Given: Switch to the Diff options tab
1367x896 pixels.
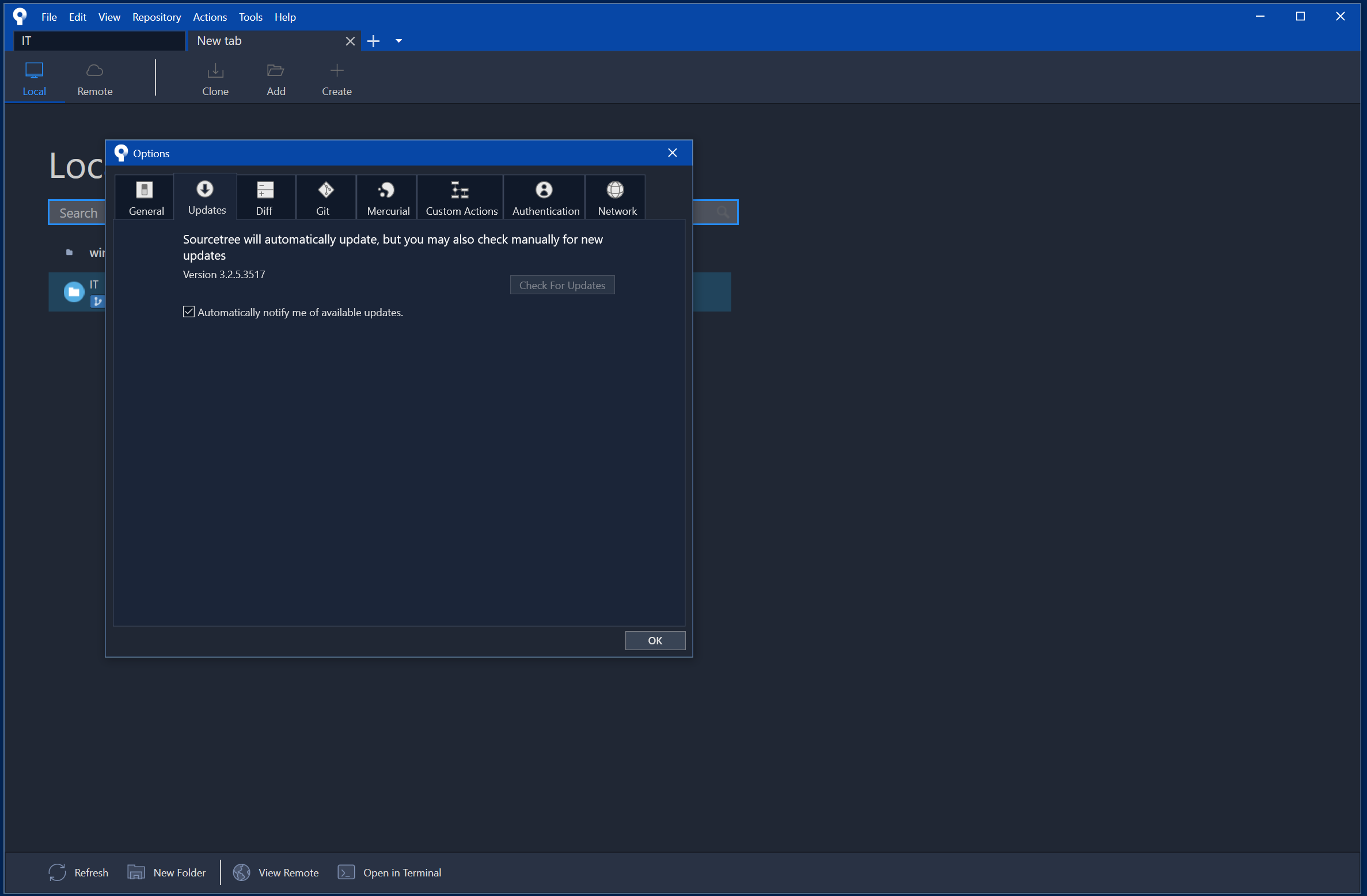Looking at the screenshot, I should [265, 198].
